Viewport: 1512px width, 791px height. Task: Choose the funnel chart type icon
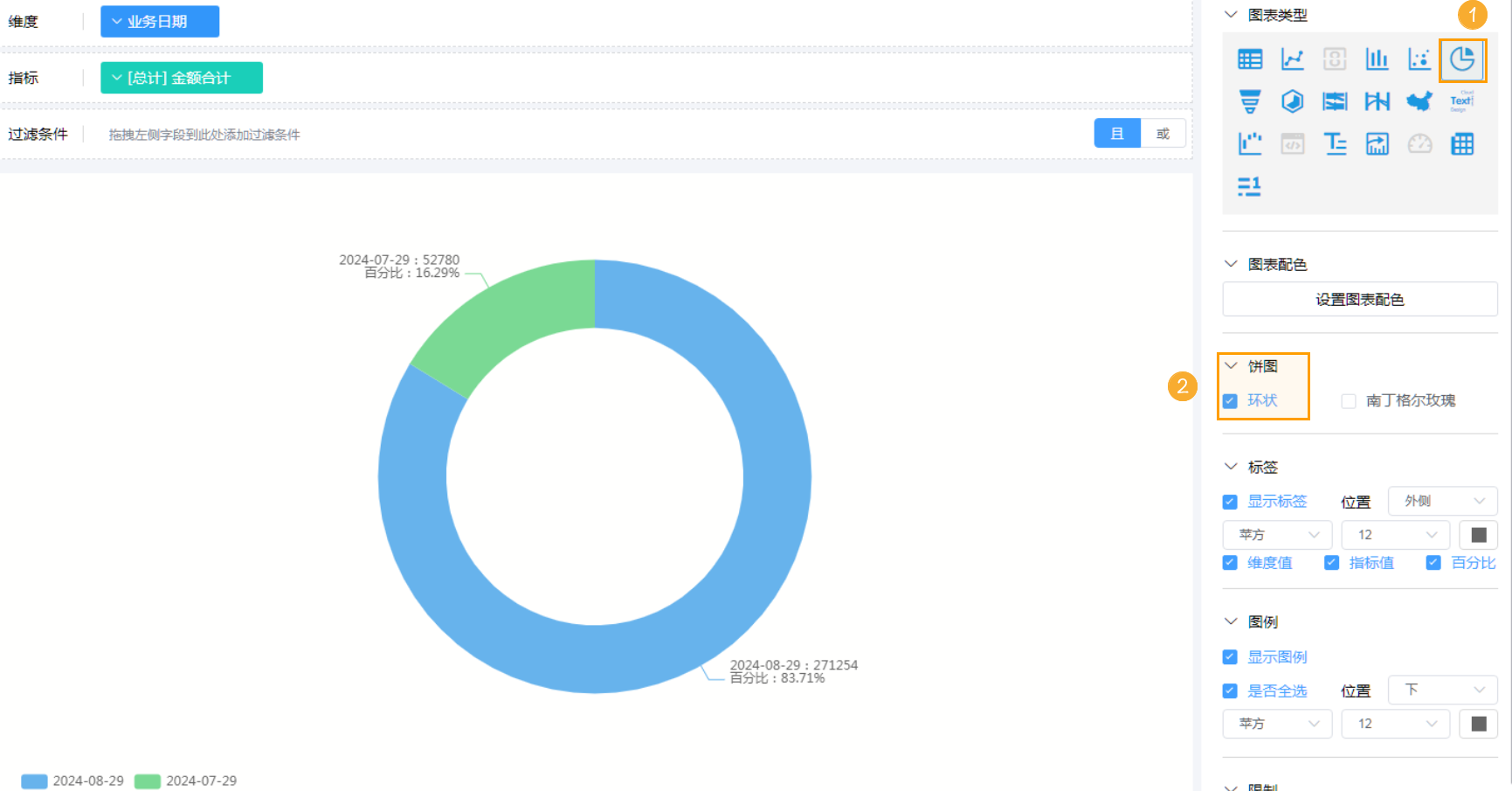click(1249, 101)
